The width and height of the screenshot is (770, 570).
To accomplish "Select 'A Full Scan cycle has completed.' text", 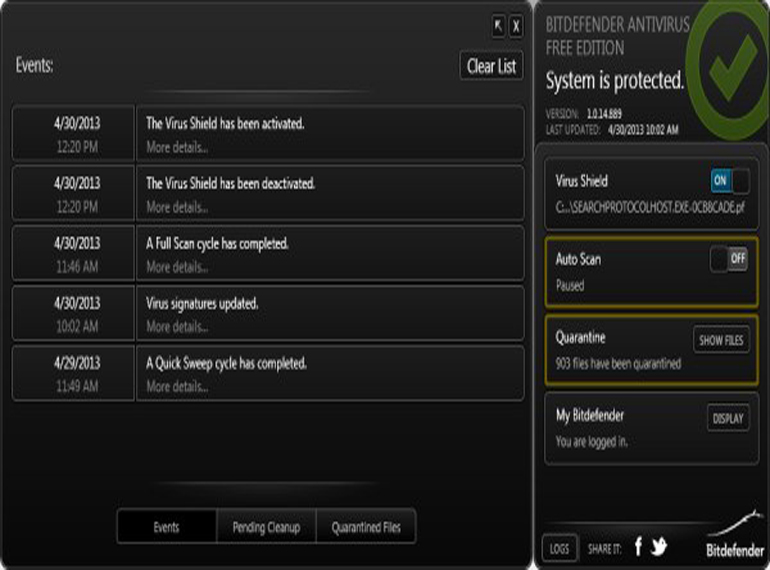I will (217, 244).
